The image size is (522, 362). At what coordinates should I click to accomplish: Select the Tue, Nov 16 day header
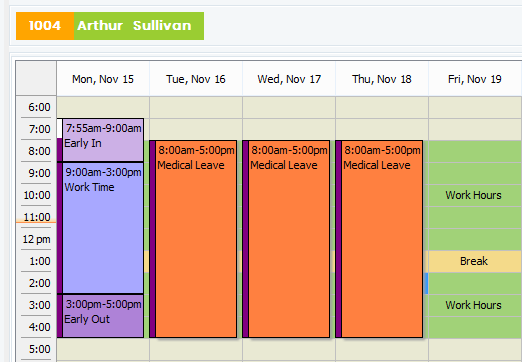[196, 79]
